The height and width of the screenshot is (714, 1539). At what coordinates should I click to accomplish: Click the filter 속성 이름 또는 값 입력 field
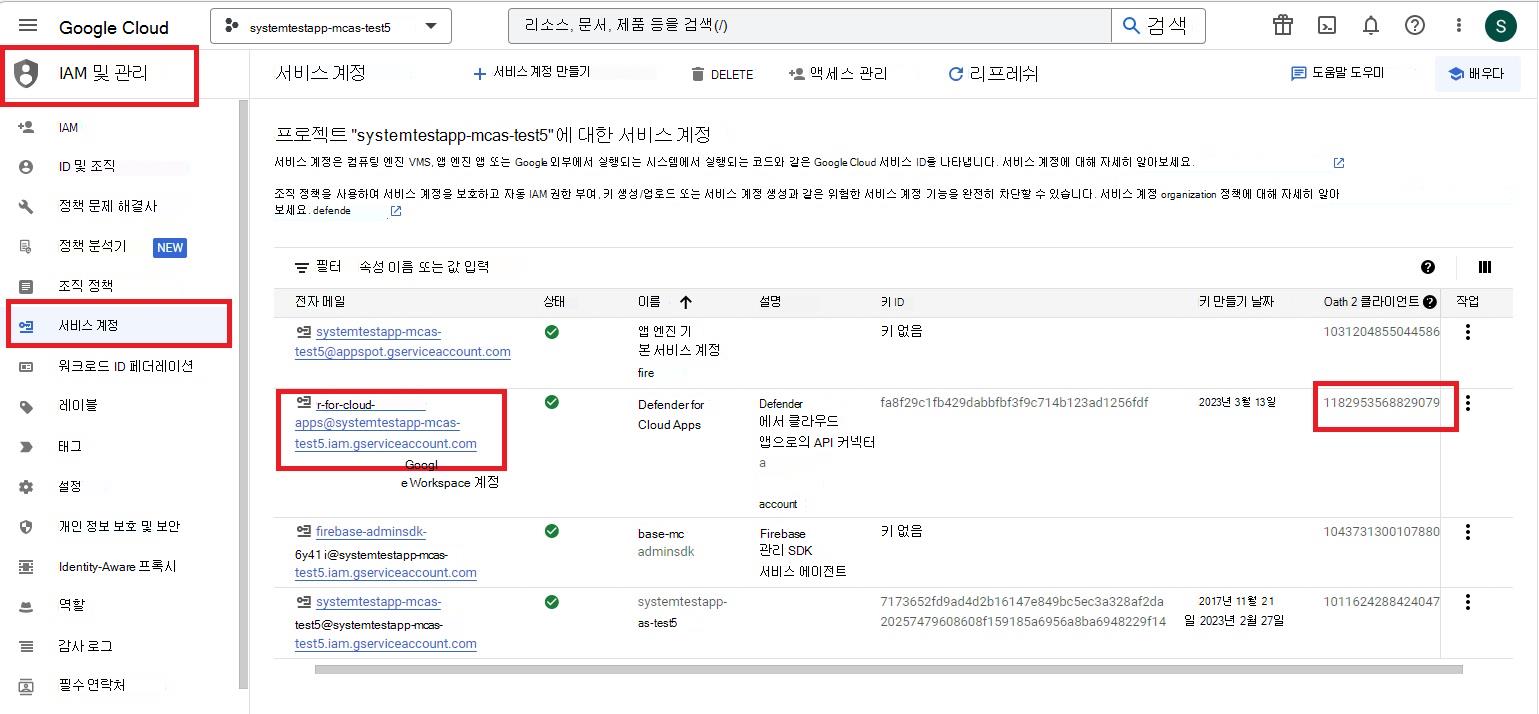424,267
